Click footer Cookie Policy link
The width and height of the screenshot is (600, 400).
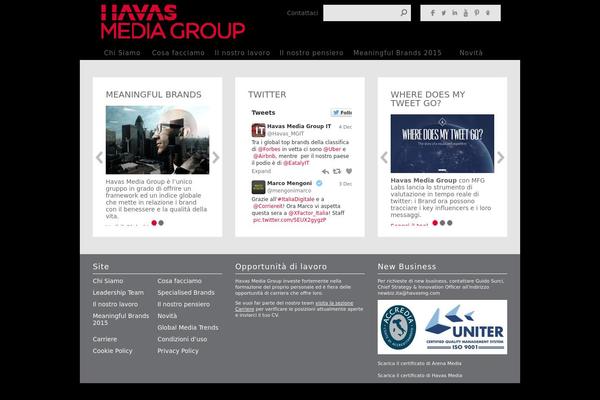coord(112,351)
